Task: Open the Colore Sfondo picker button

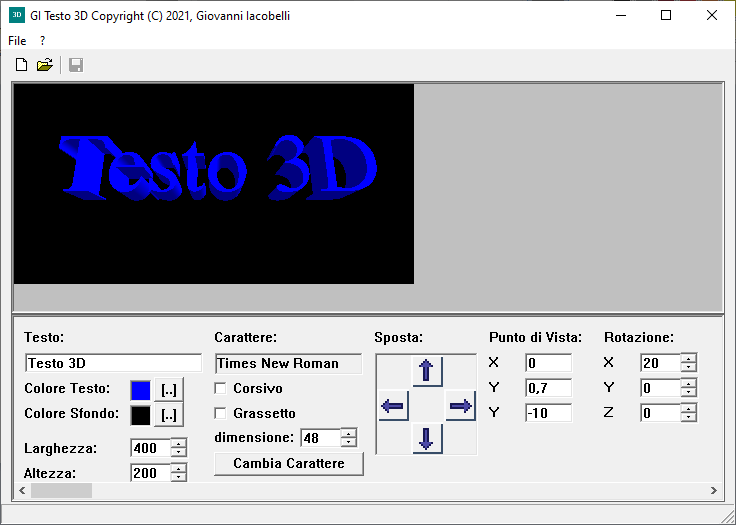Action: pyautogui.click(x=169, y=415)
